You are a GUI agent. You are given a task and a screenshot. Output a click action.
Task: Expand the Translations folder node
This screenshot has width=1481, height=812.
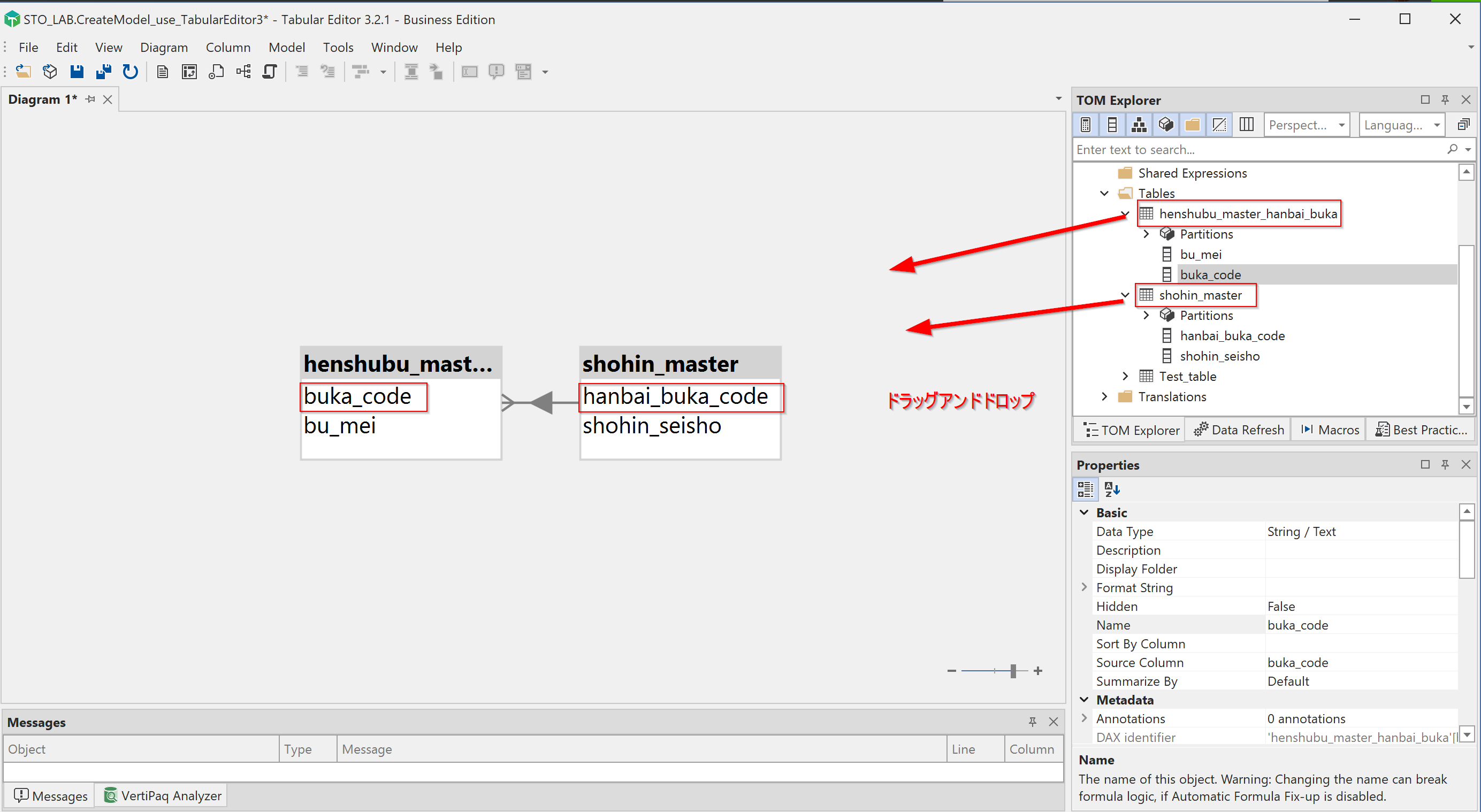pos(1104,396)
